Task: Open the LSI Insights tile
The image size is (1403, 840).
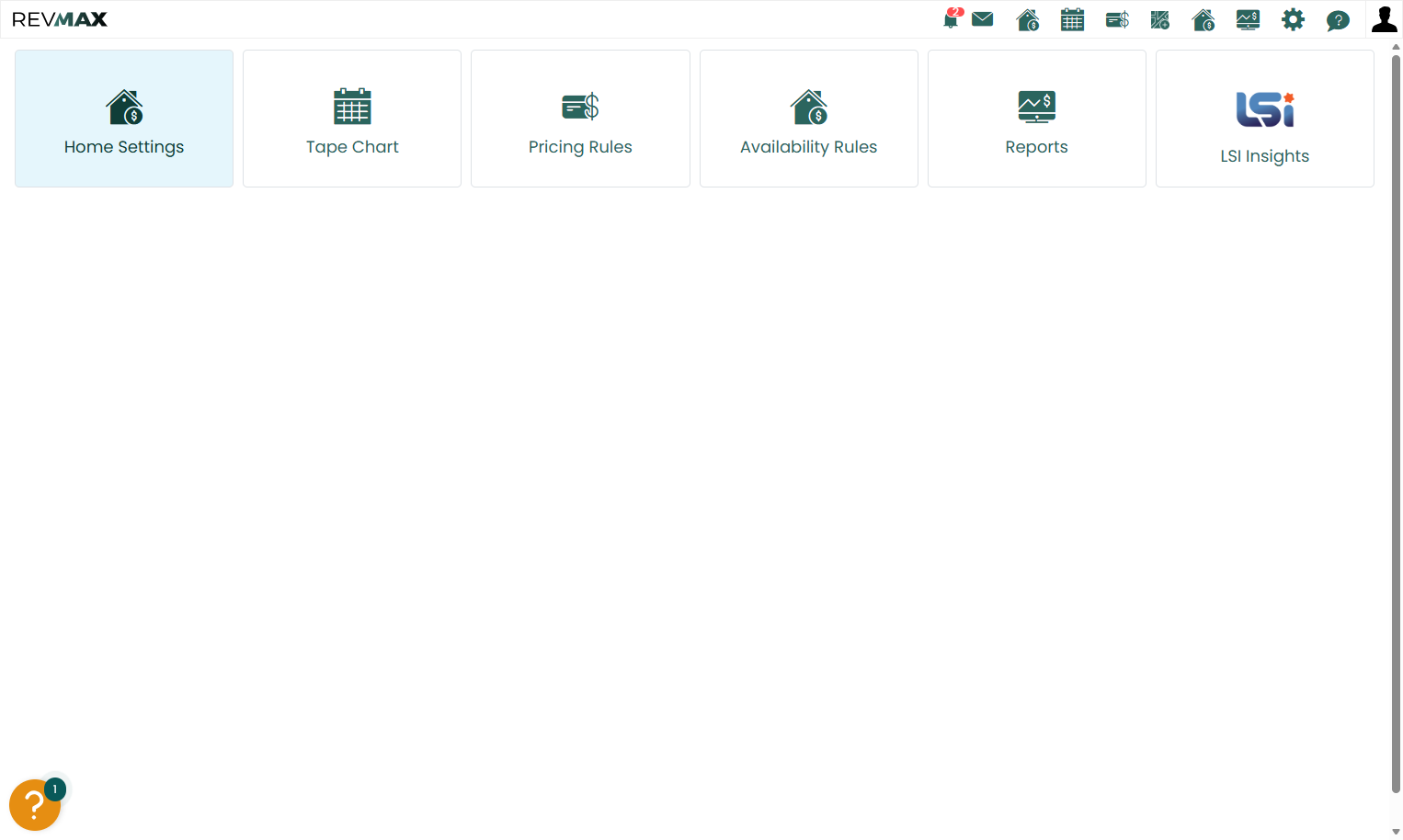Action: click(x=1265, y=119)
